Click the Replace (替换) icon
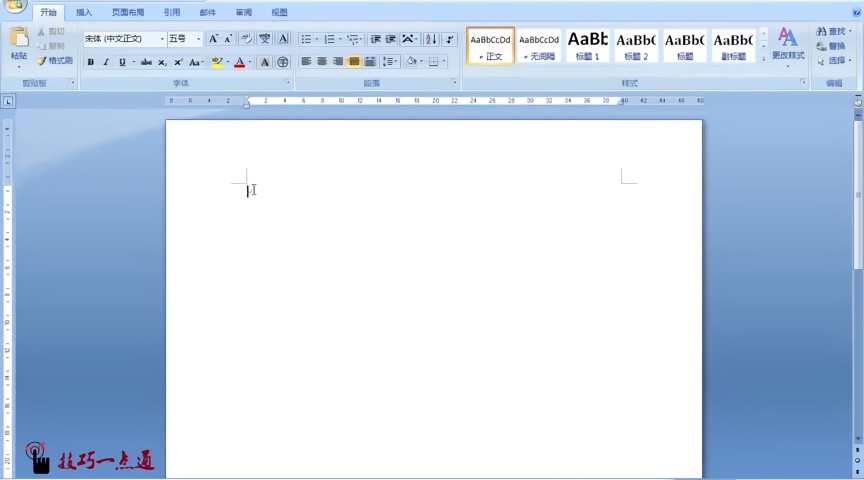The image size is (864, 480). pos(821,46)
